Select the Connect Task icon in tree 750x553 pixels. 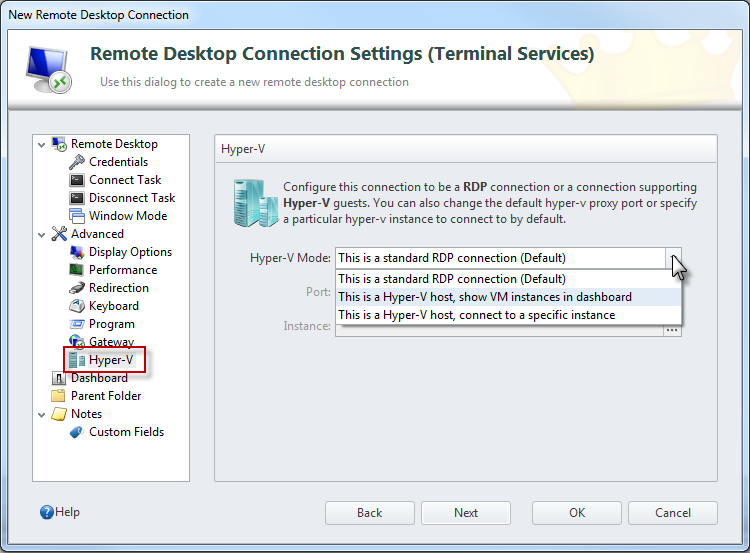[77, 180]
